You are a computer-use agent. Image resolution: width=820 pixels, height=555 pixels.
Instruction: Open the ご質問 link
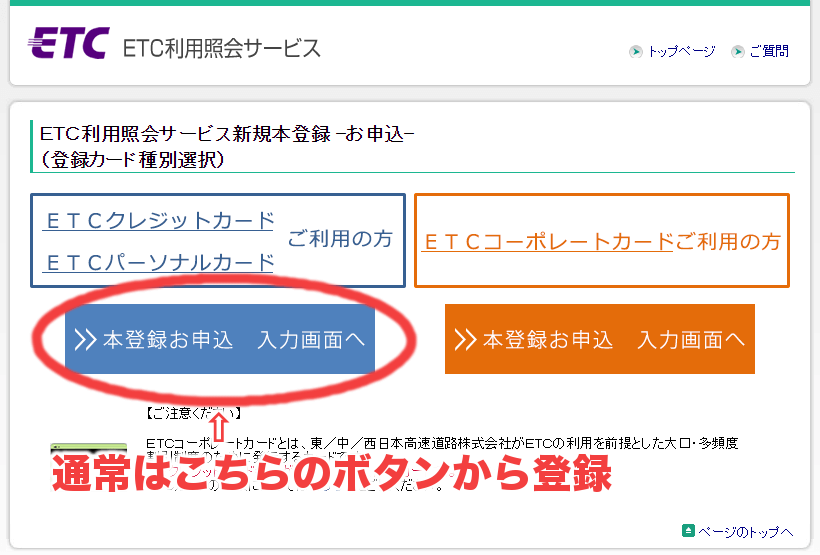769,51
